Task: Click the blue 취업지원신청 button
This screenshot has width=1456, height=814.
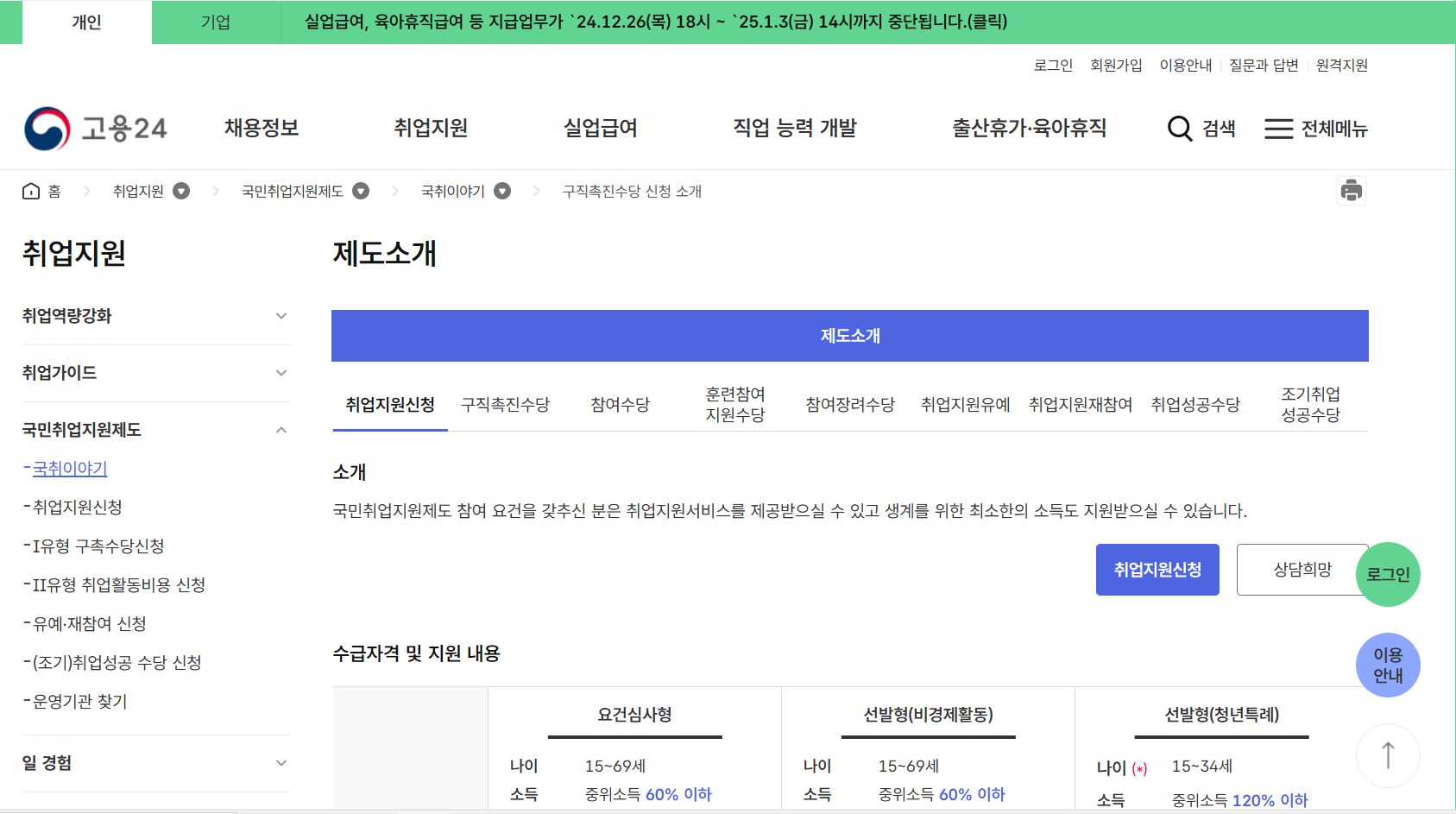Action: pos(1157,569)
